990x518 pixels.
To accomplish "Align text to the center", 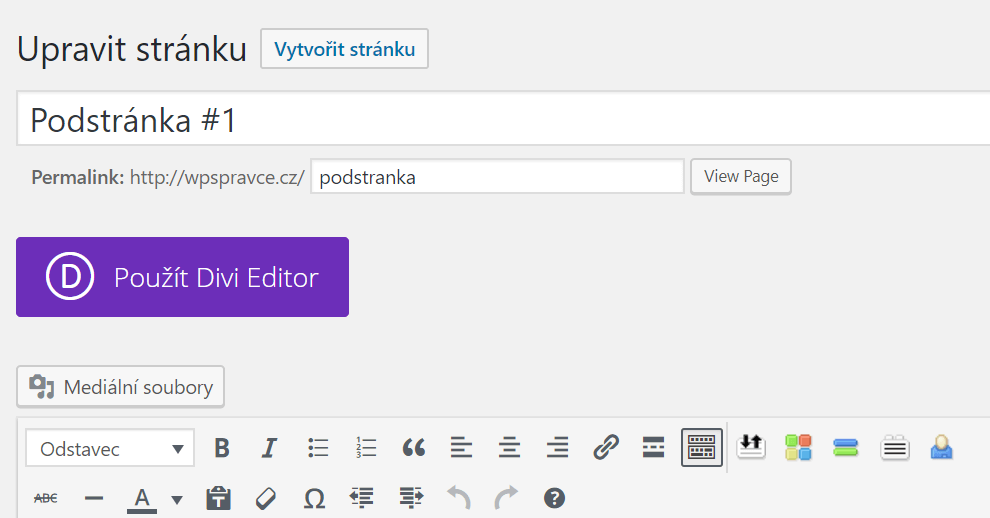I will pyautogui.click(x=510, y=448).
